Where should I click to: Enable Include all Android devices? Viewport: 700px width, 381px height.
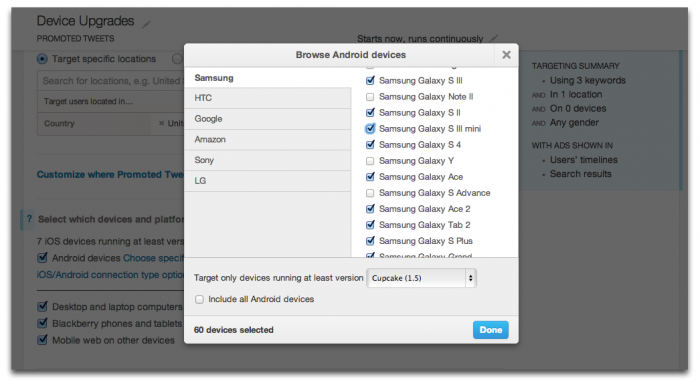199,299
